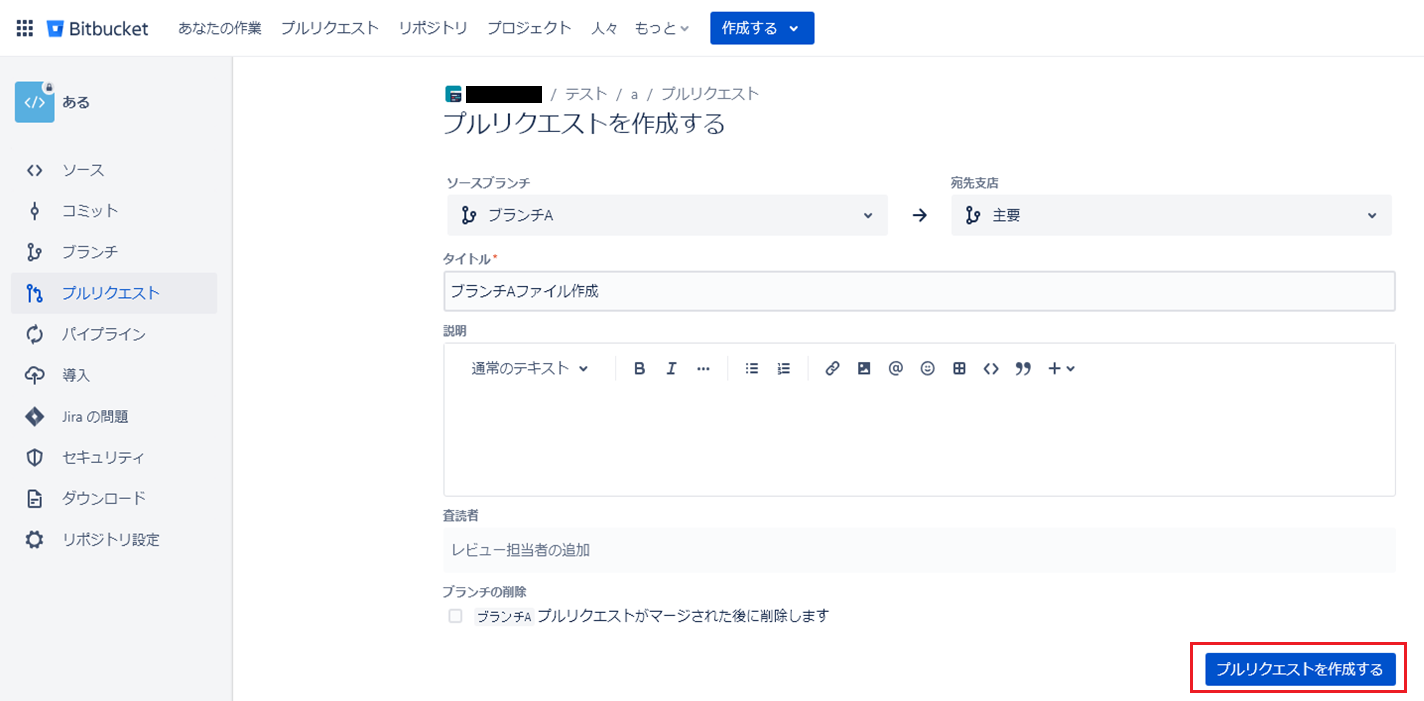Open プロジェクト in top navigation
This screenshot has width=1424, height=701.
click(x=529, y=28)
